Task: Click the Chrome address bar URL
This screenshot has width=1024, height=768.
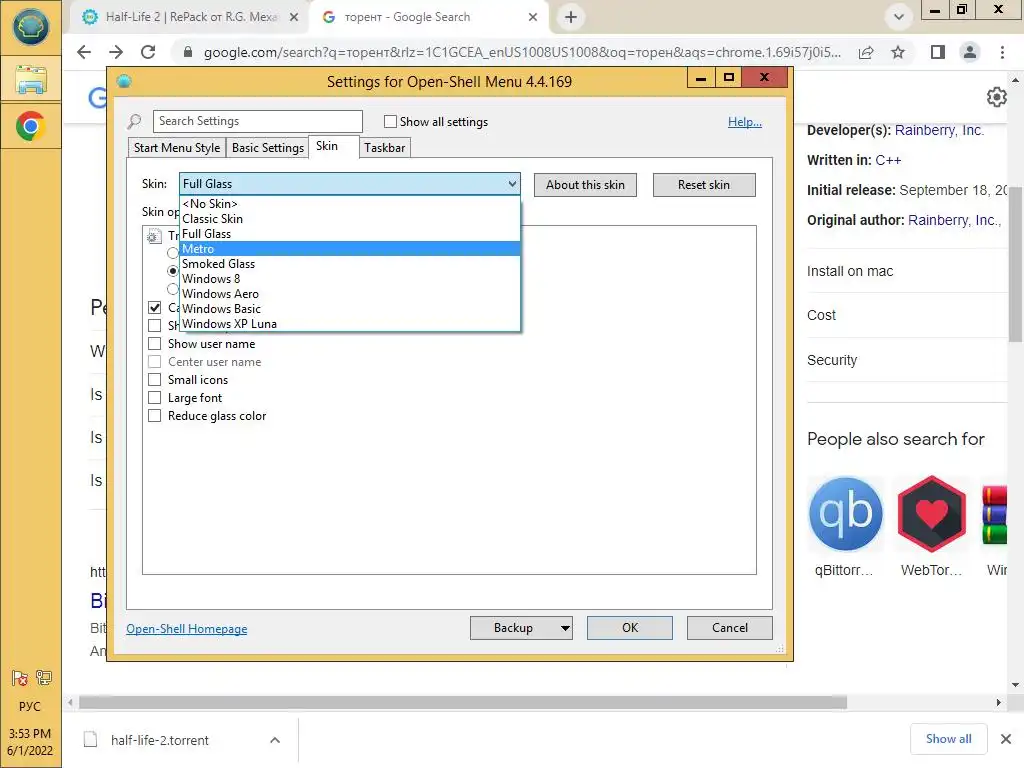Action: pyautogui.click(x=522, y=52)
